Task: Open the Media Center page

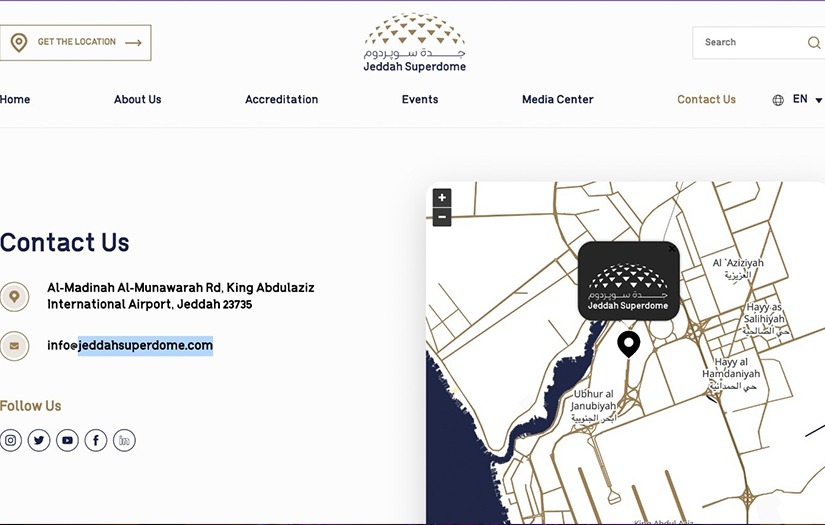Action: pos(558,99)
